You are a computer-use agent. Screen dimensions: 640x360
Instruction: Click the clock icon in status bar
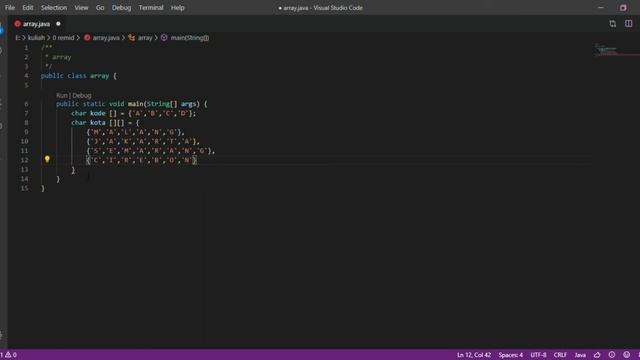pos(612,355)
